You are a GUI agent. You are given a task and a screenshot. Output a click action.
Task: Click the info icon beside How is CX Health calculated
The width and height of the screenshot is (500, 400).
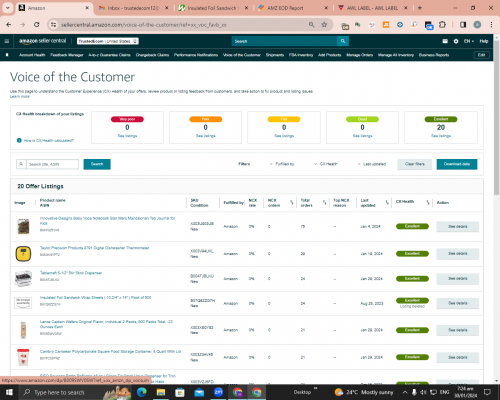click(19, 140)
